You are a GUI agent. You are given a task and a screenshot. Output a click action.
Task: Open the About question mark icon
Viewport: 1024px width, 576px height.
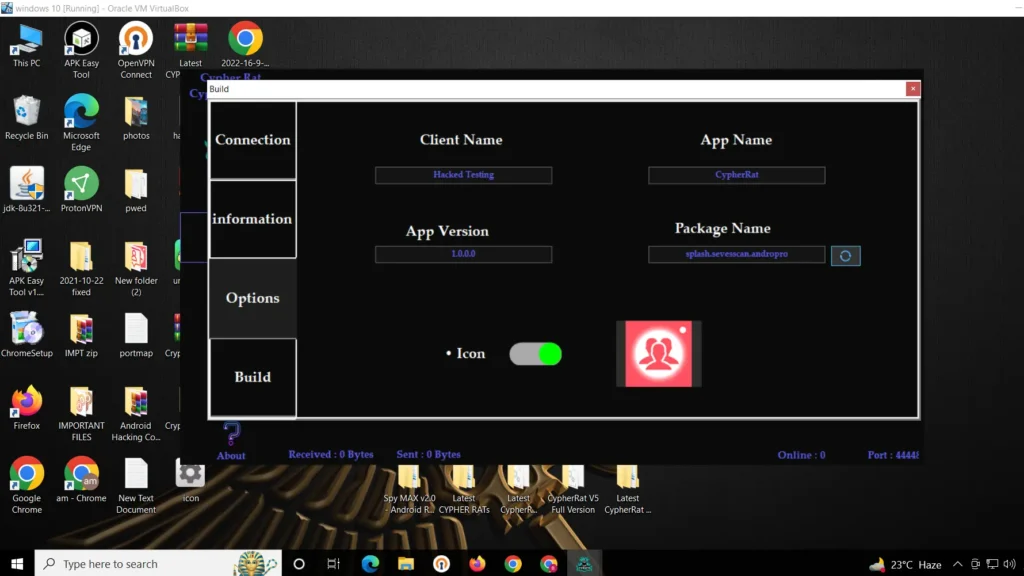(231, 434)
